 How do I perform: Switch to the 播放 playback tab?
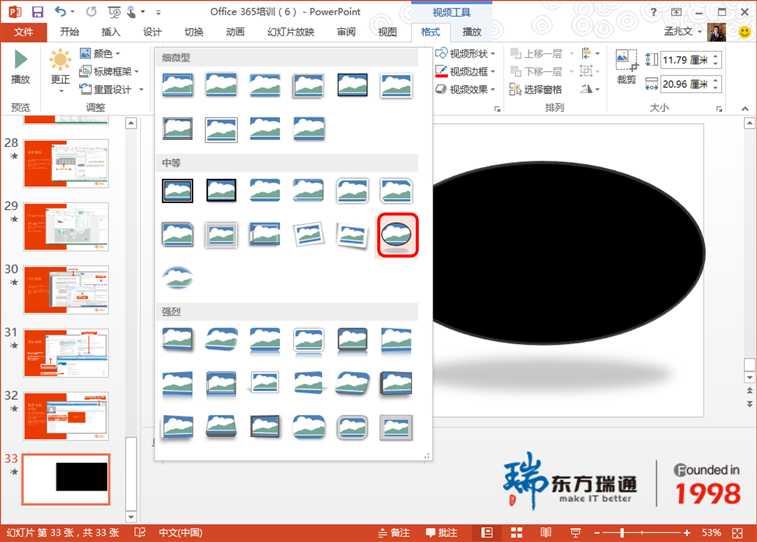tap(472, 32)
